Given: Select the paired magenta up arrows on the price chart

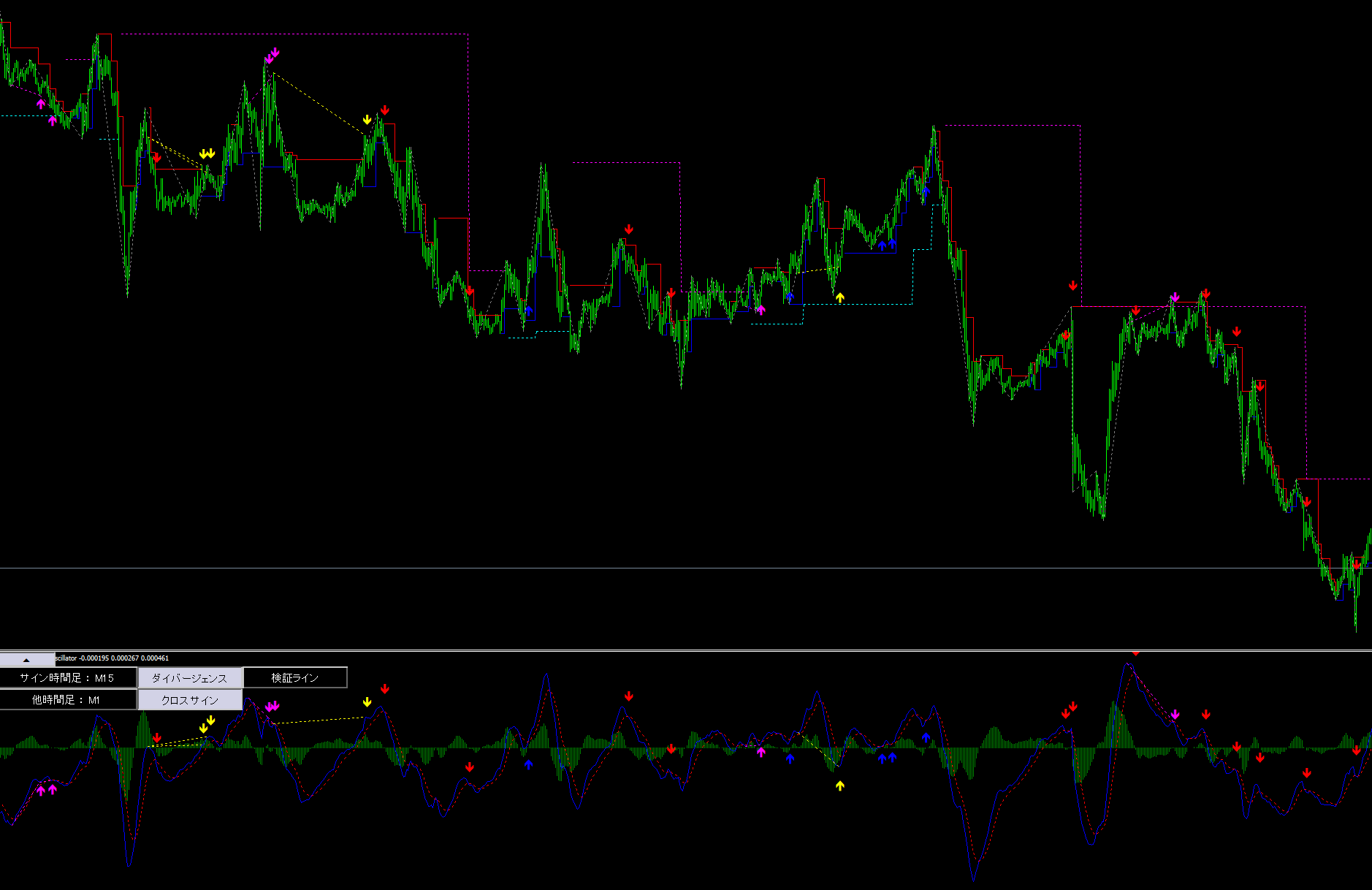Looking at the screenshot, I should pyautogui.click(x=46, y=112).
